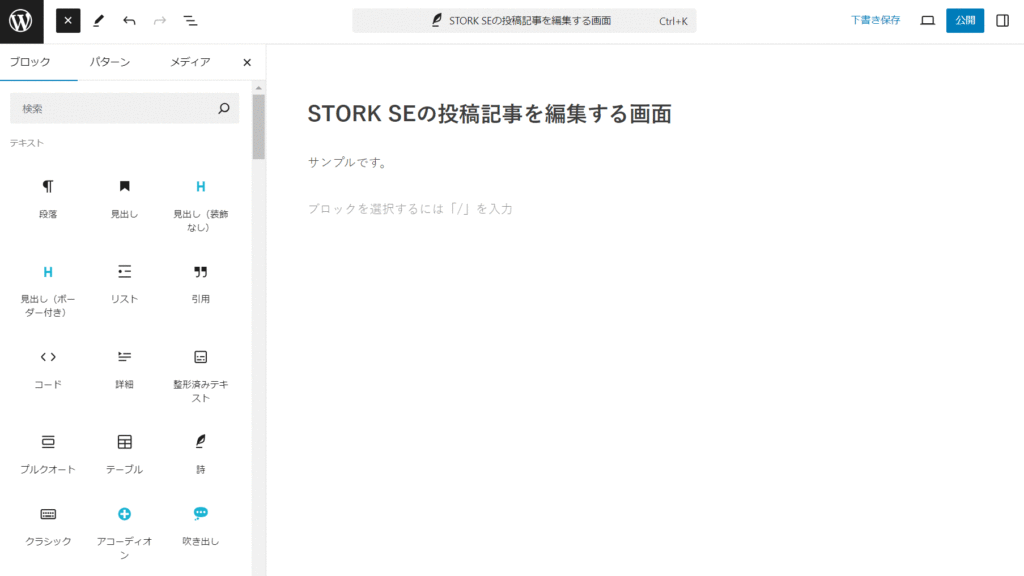Insert the 吹き出し speech bubble block

(x=200, y=526)
